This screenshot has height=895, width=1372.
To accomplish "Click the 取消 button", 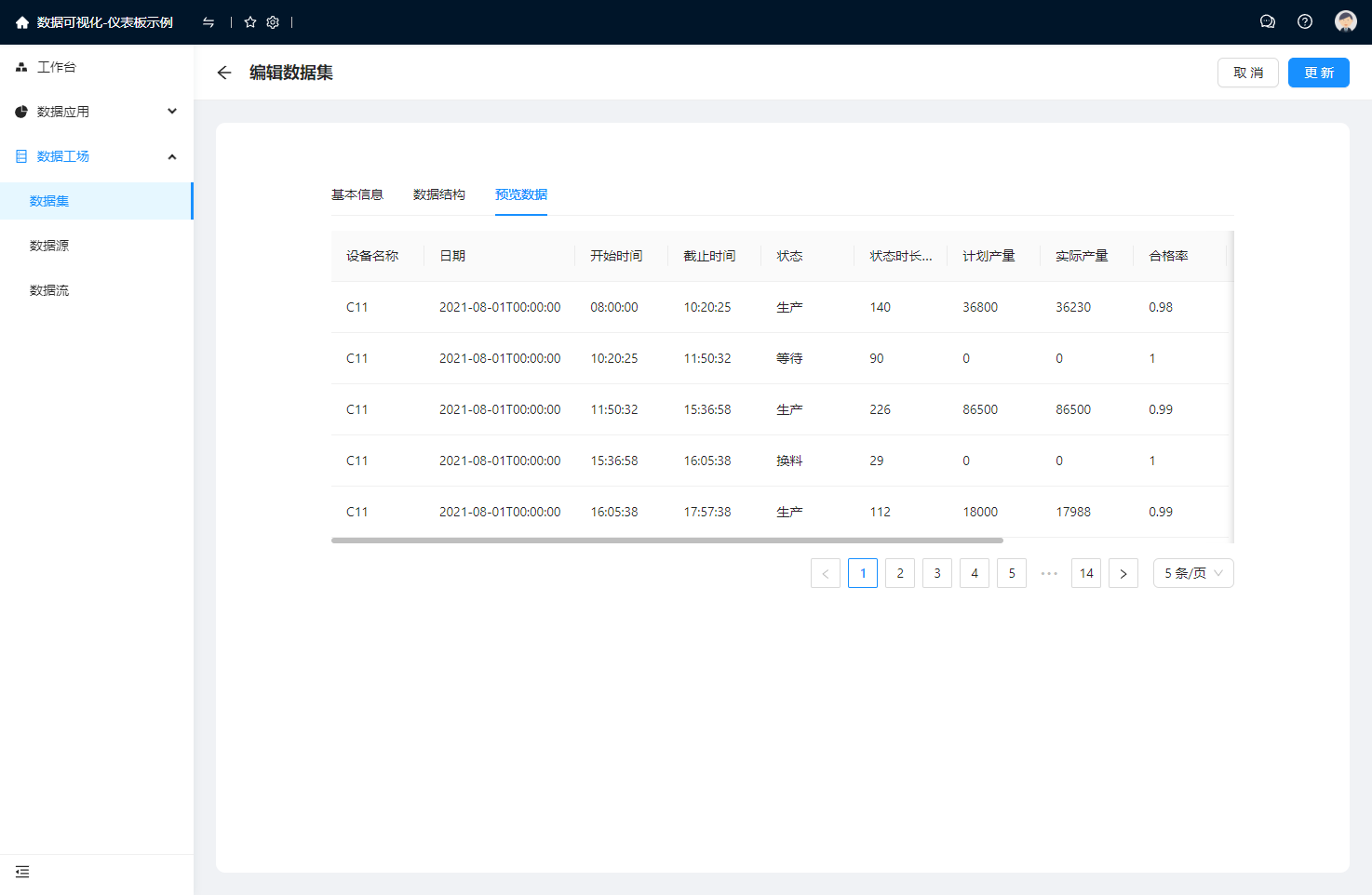I will click(1247, 73).
